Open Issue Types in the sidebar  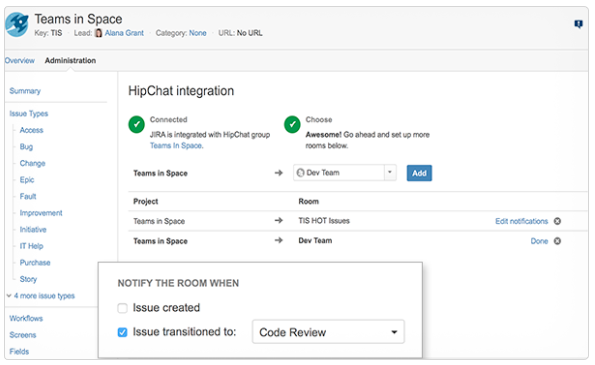(x=29, y=114)
